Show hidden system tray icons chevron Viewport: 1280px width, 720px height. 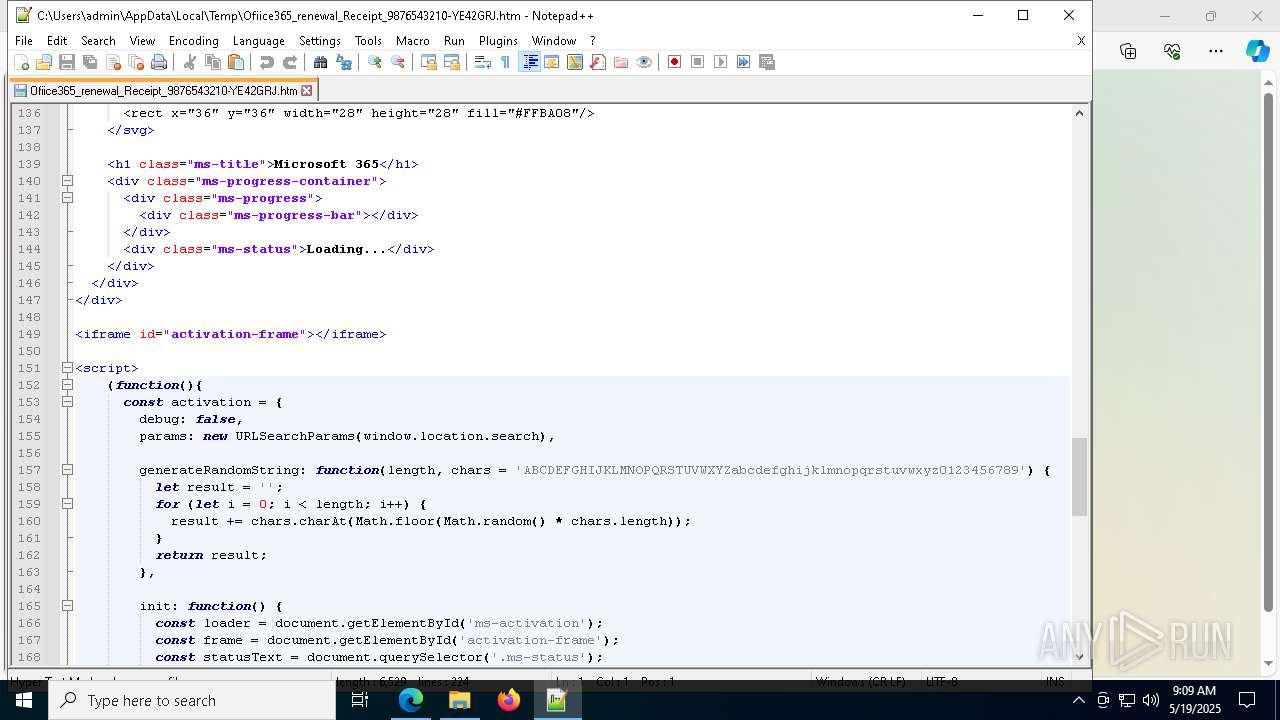click(x=1078, y=700)
